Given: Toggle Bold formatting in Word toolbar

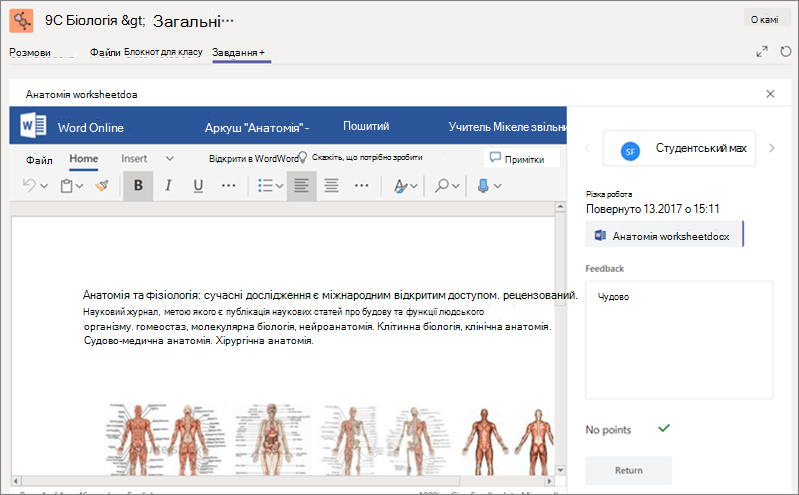Looking at the screenshot, I should pyautogui.click(x=138, y=186).
